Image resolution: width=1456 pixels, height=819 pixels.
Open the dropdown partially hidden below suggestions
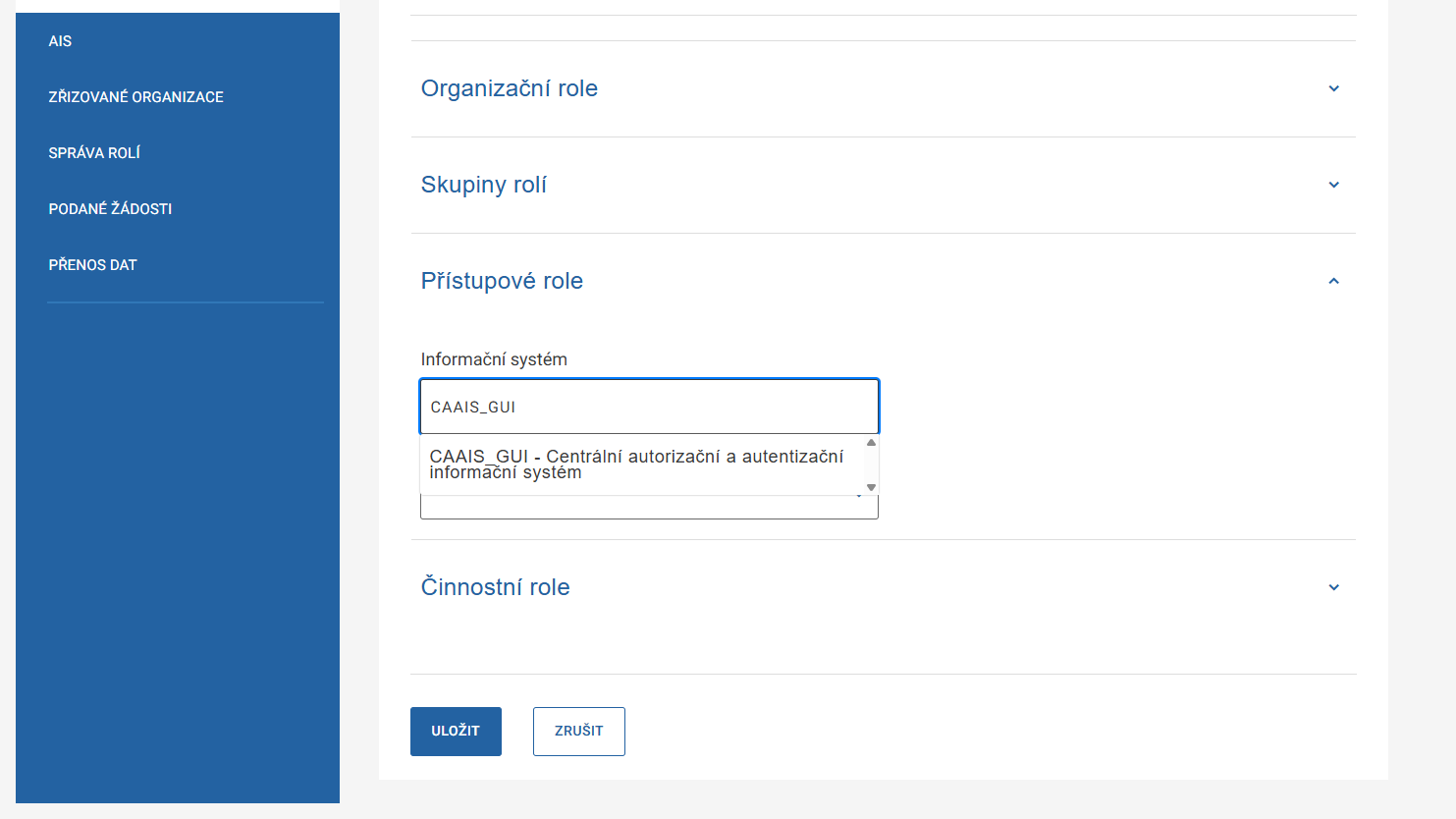coord(648,508)
